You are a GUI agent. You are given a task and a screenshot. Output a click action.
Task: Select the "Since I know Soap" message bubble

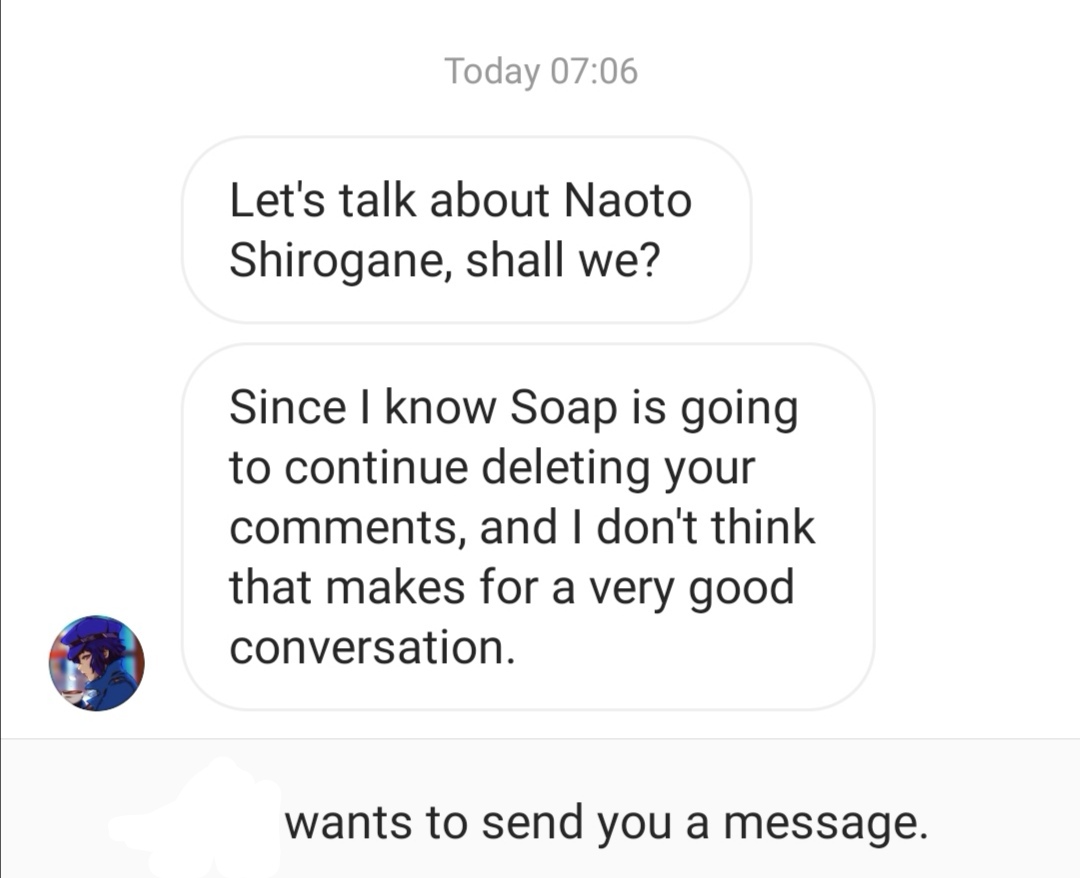(x=528, y=527)
